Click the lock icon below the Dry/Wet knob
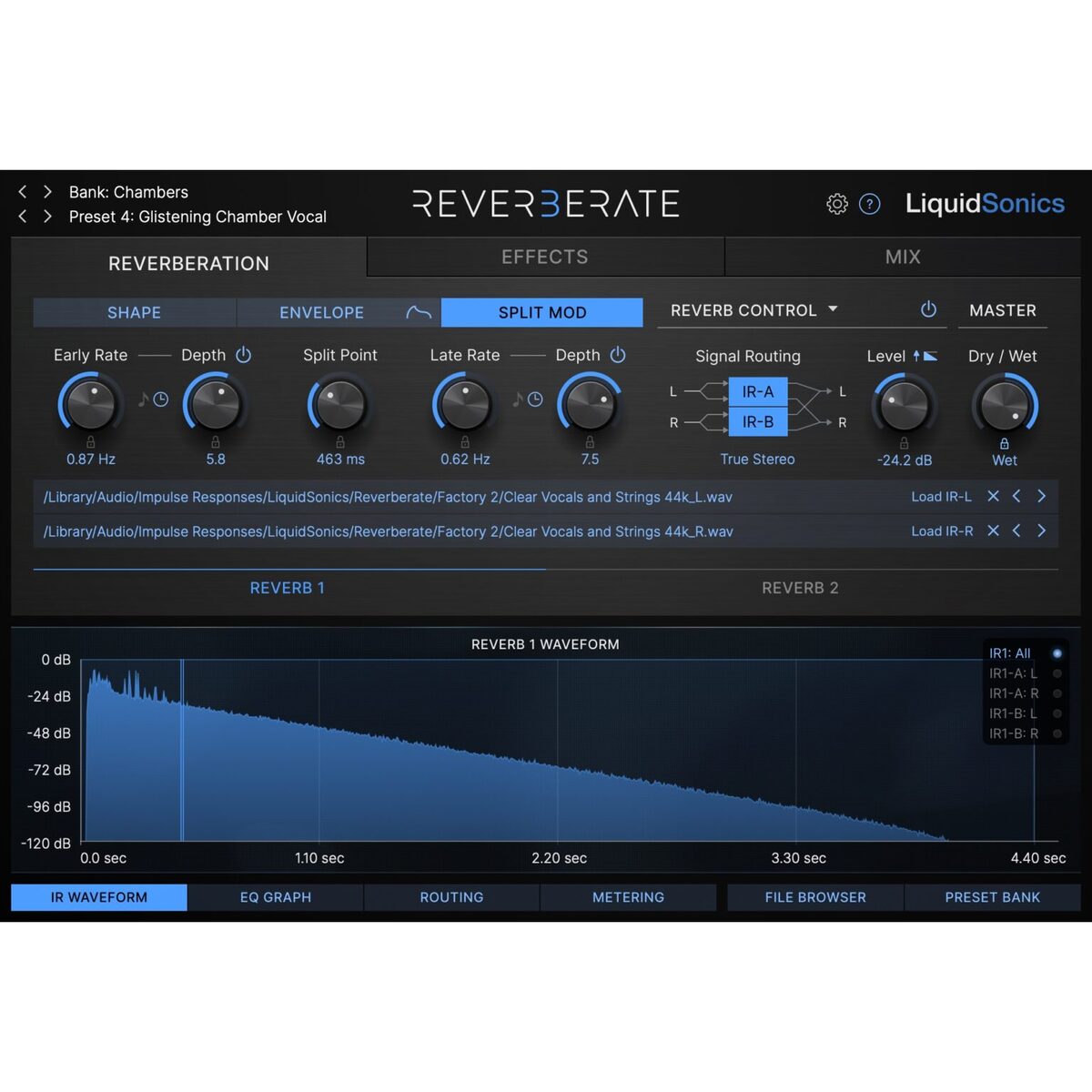Screen dimensions: 1092x1092 (1004, 444)
